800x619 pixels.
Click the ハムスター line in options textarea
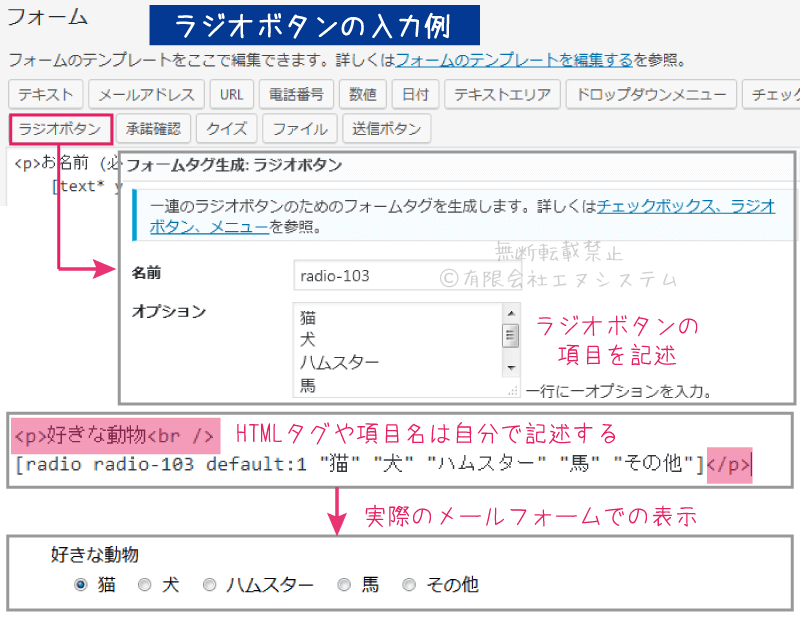click(x=339, y=362)
